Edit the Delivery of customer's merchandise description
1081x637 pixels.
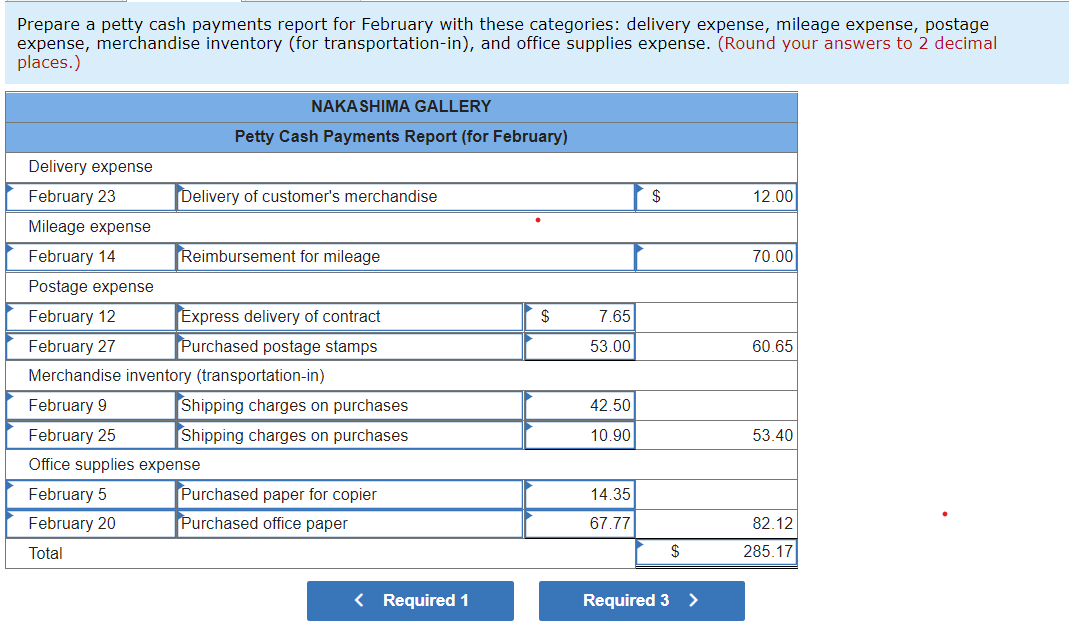pyautogui.click(x=400, y=196)
